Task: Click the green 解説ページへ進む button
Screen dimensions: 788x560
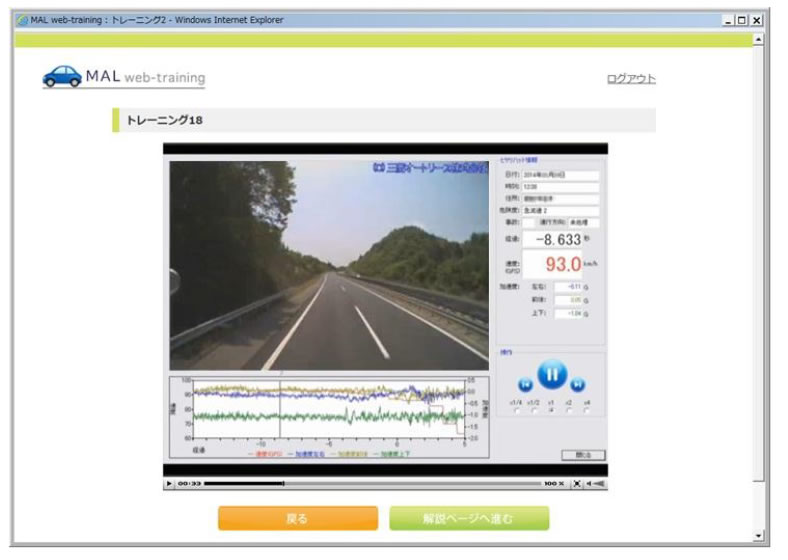Action: pyautogui.click(x=469, y=518)
